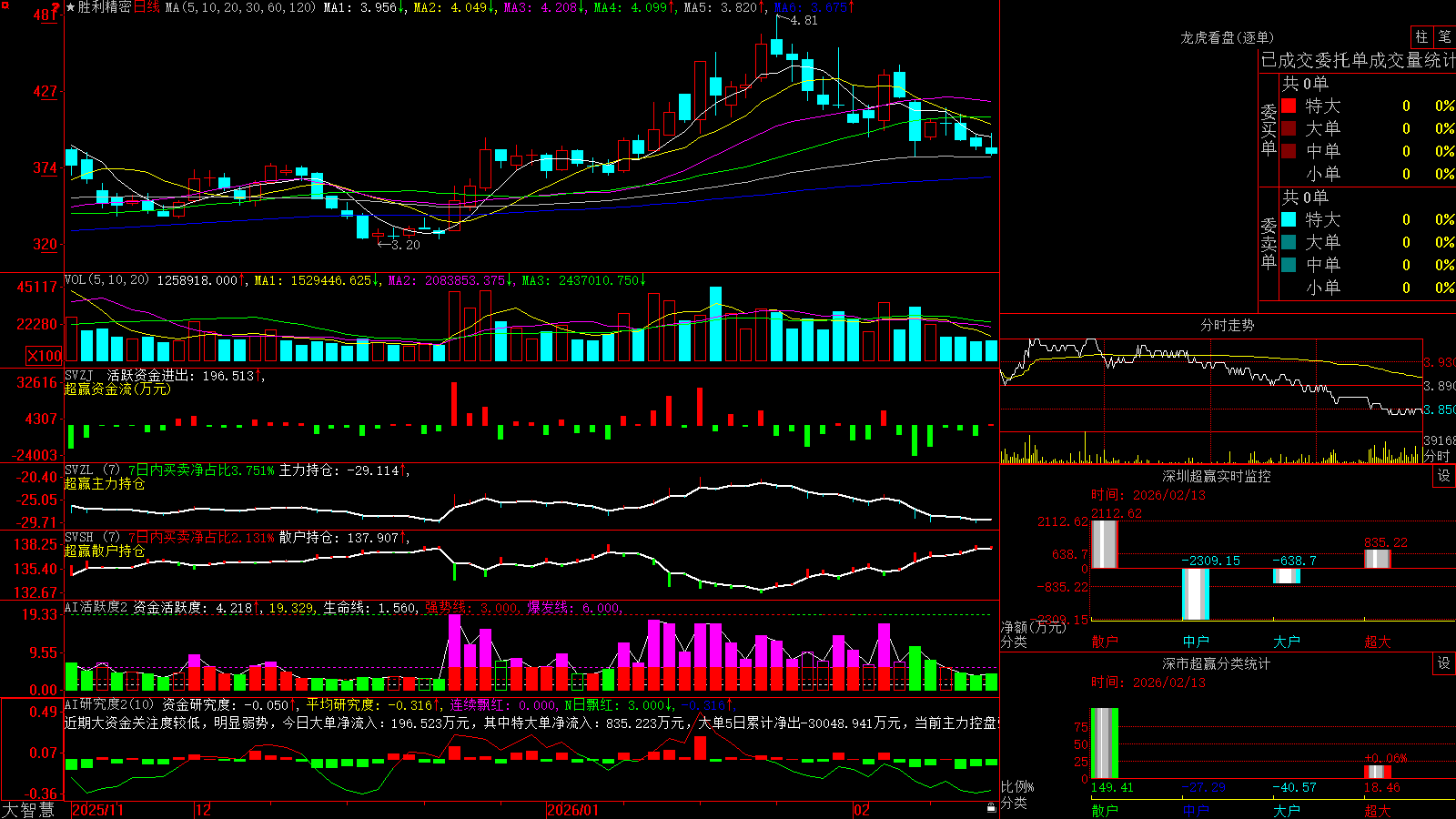This screenshot has height=819, width=1456.
Task: Click the 大户 bar showing -638.7
Action: click(x=1287, y=576)
